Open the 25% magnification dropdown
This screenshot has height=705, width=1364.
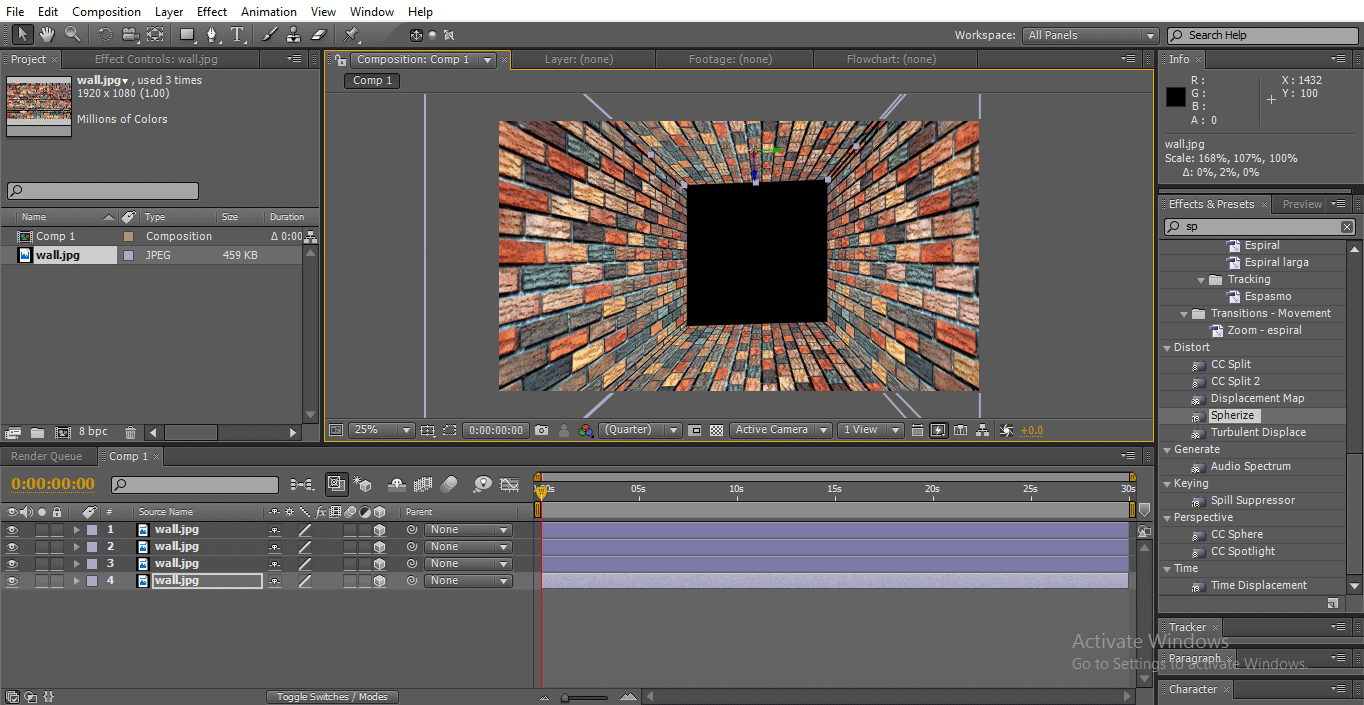pos(380,430)
